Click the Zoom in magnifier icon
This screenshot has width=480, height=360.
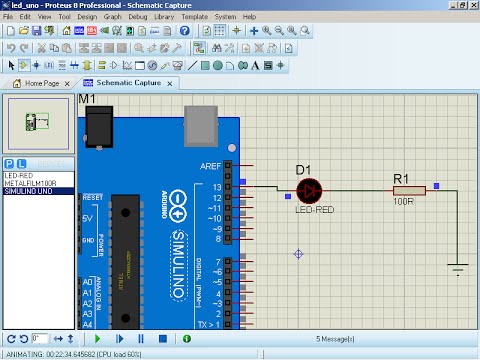(x=266, y=31)
